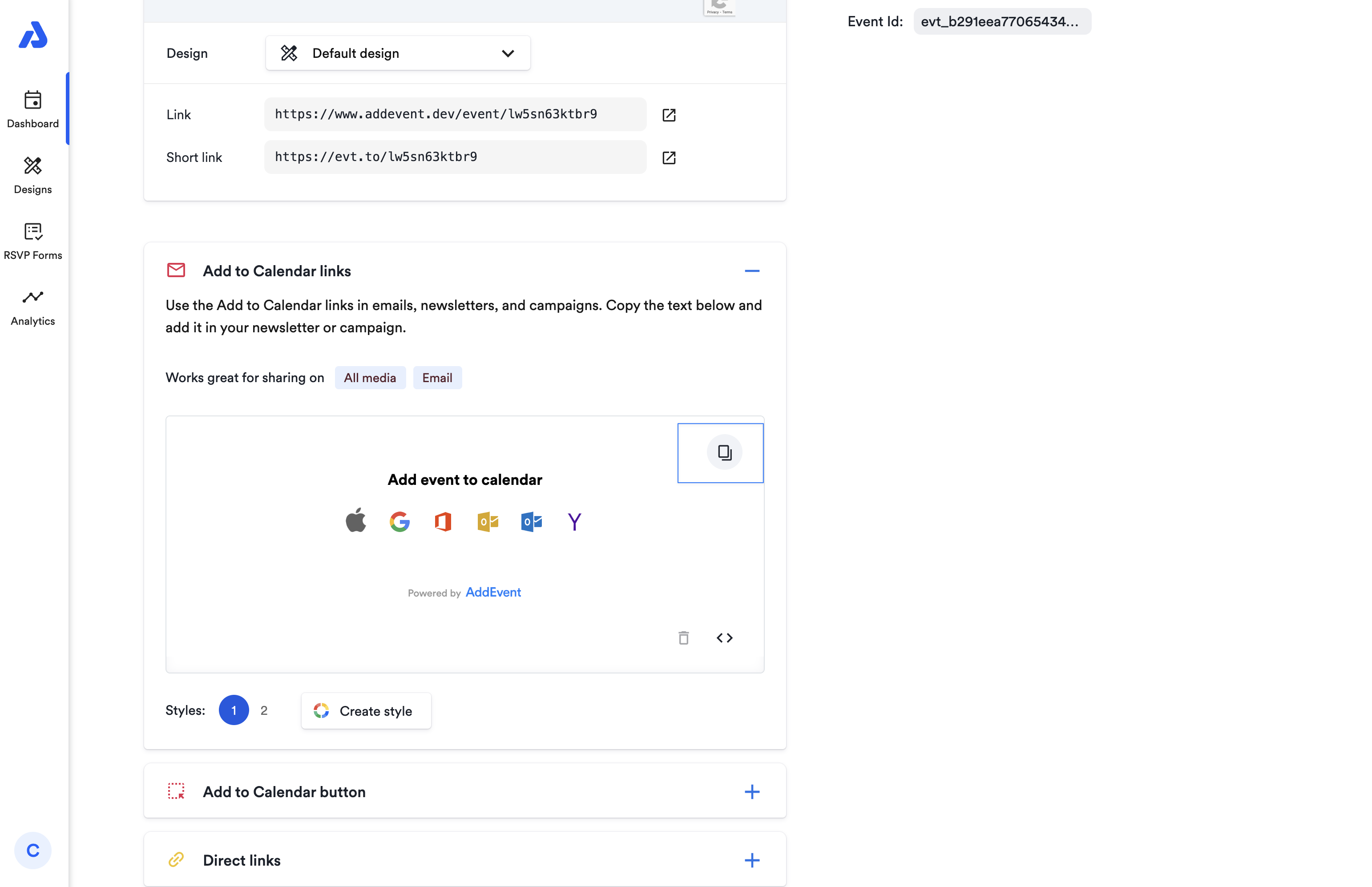Image resolution: width=1372 pixels, height=887 pixels.
Task: Click the Create style button
Action: [366, 711]
